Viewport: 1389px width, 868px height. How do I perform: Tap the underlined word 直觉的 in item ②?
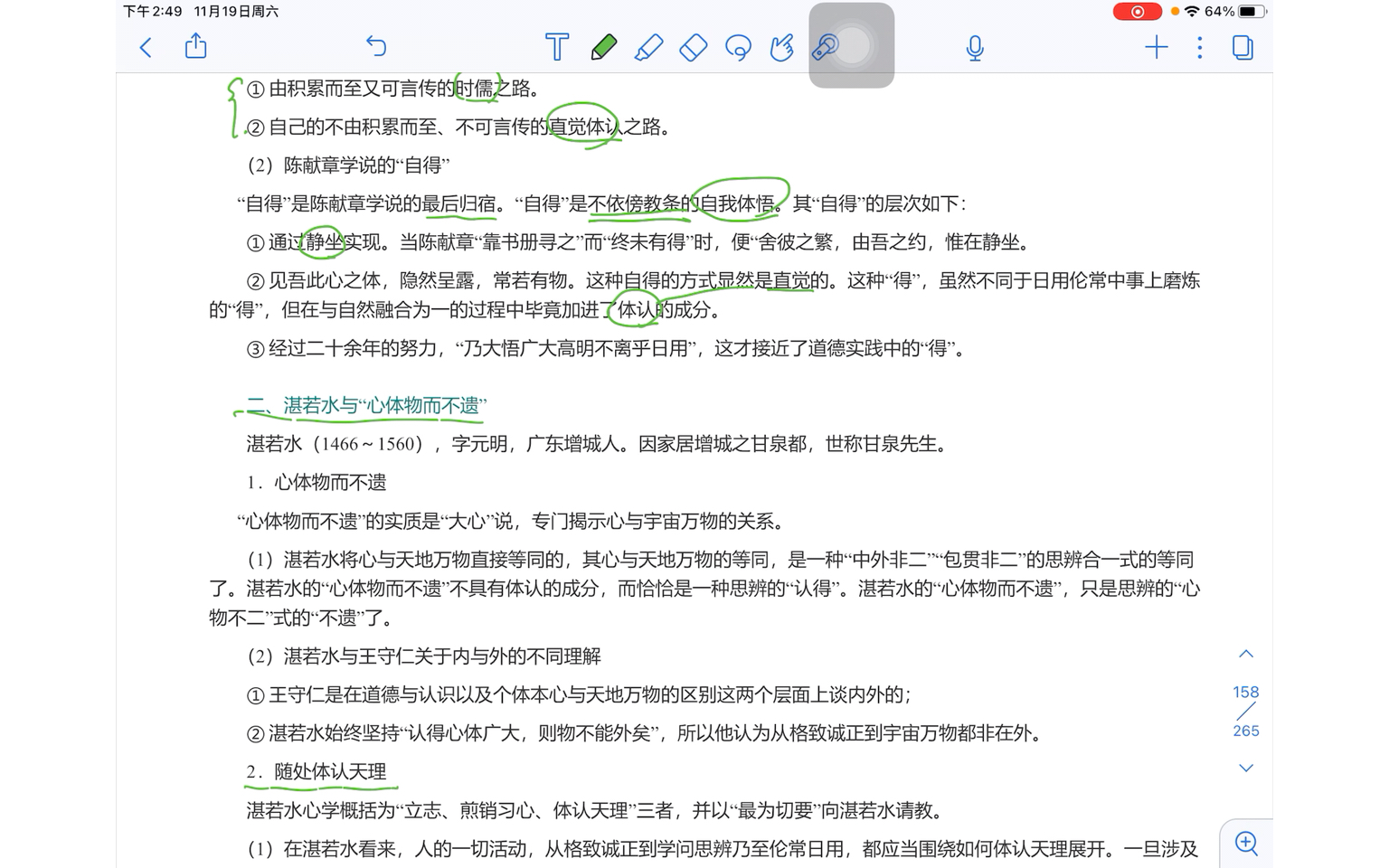click(x=801, y=280)
